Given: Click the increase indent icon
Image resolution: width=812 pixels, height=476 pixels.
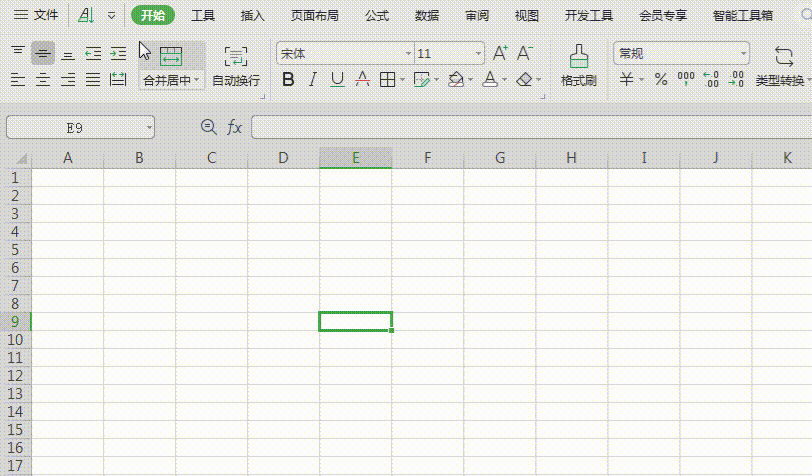Looking at the screenshot, I should click(x=118, y=54).
